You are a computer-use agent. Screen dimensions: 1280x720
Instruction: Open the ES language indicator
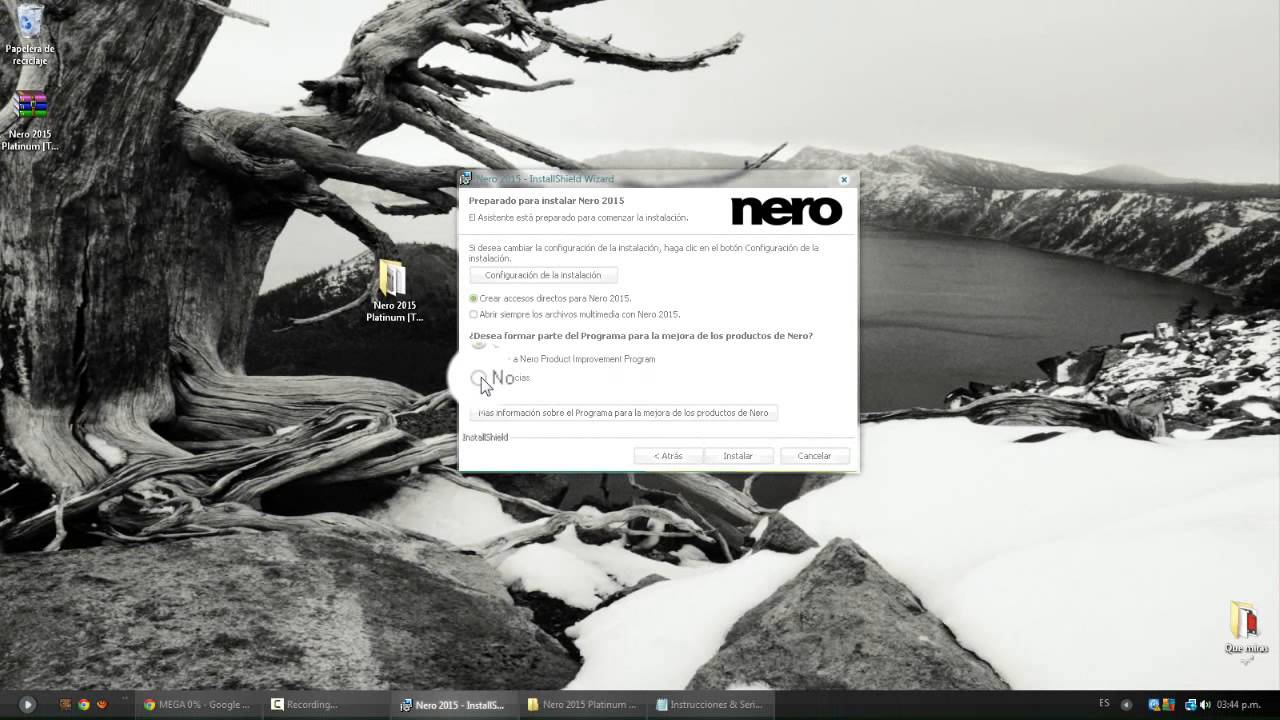1104,703
